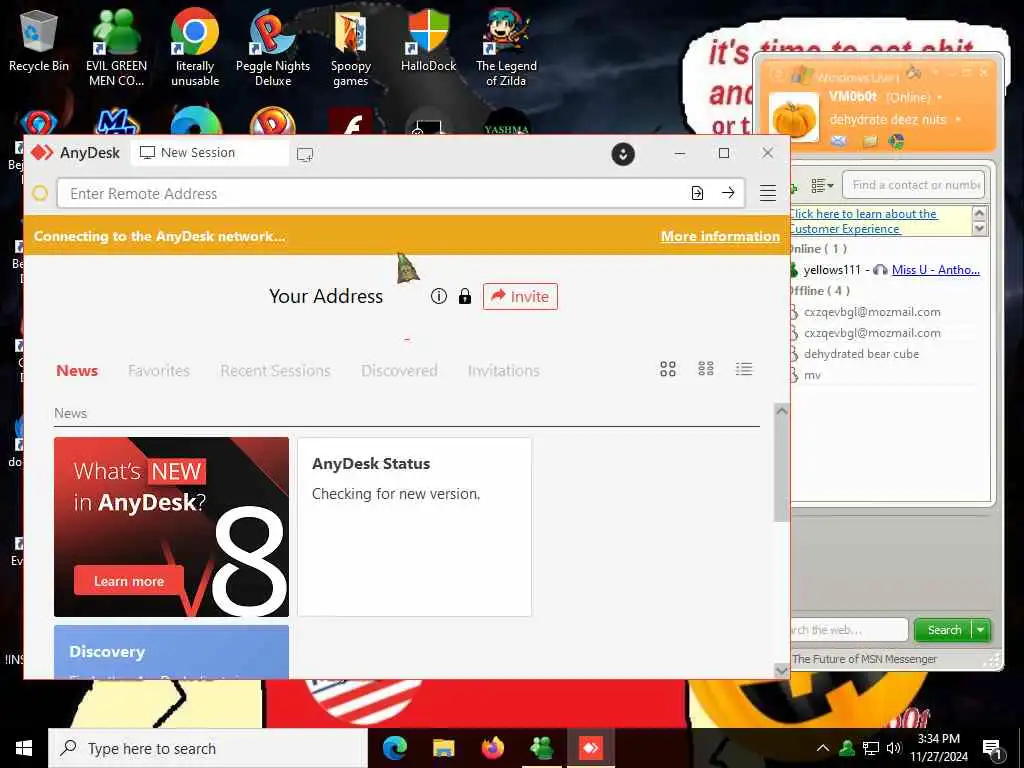Click the info icon next to Your Address
The height and width of the screenshot is (768, 1024).
439,296
